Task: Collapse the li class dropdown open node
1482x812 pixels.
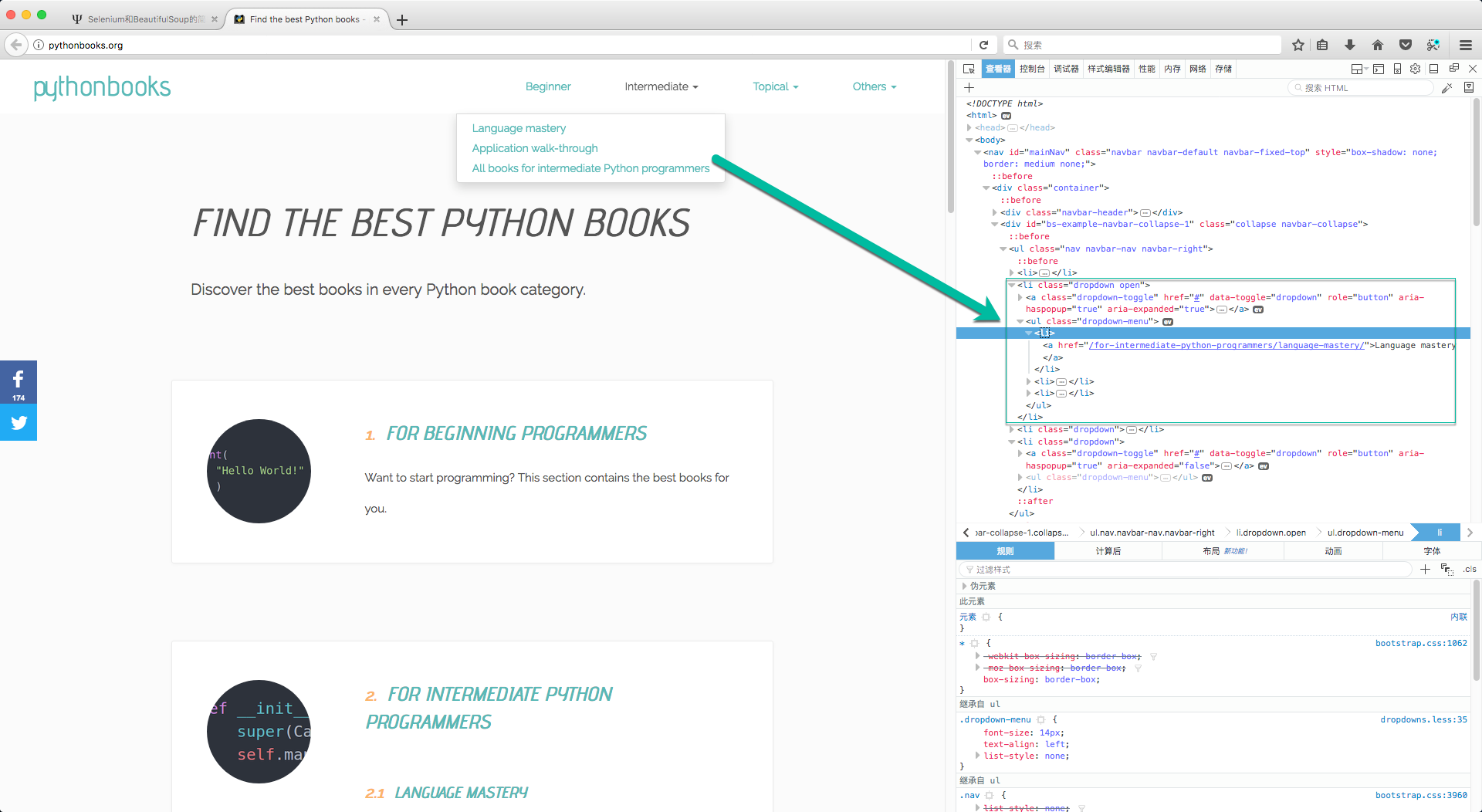Action: point(1012,285)
